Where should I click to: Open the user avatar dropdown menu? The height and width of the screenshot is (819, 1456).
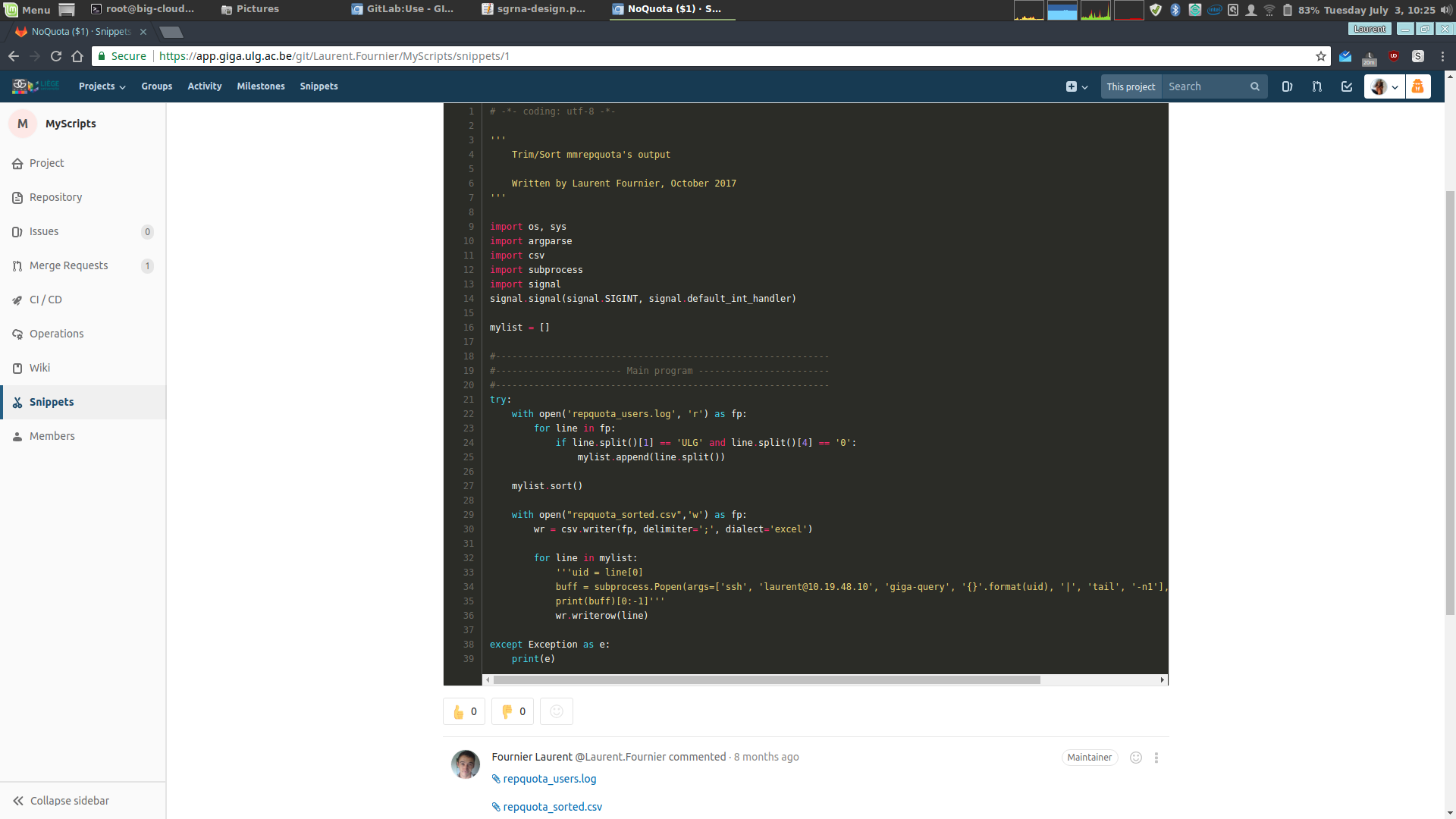1385,86
